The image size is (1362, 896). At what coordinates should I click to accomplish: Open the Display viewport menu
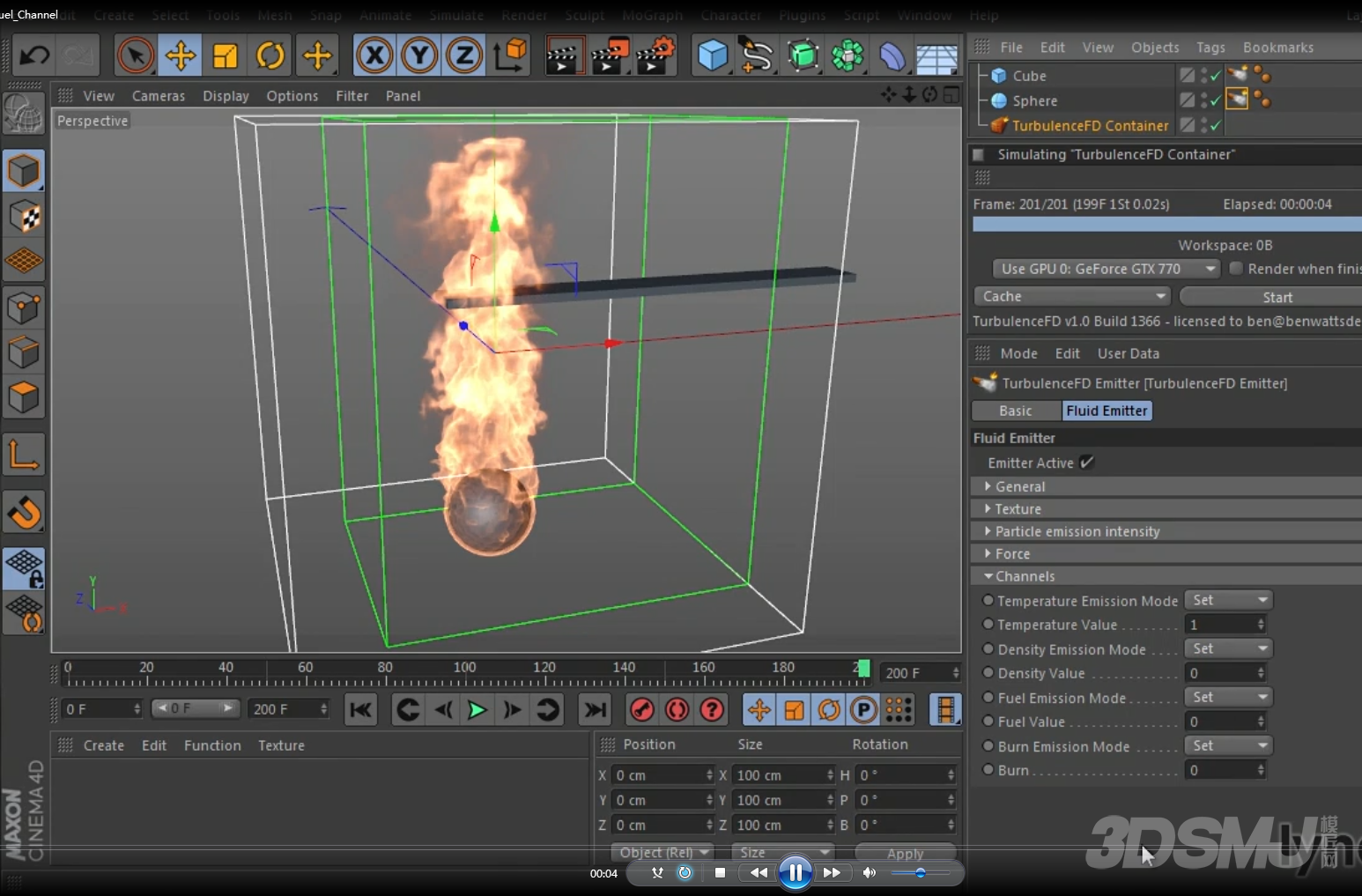(226, 96)
